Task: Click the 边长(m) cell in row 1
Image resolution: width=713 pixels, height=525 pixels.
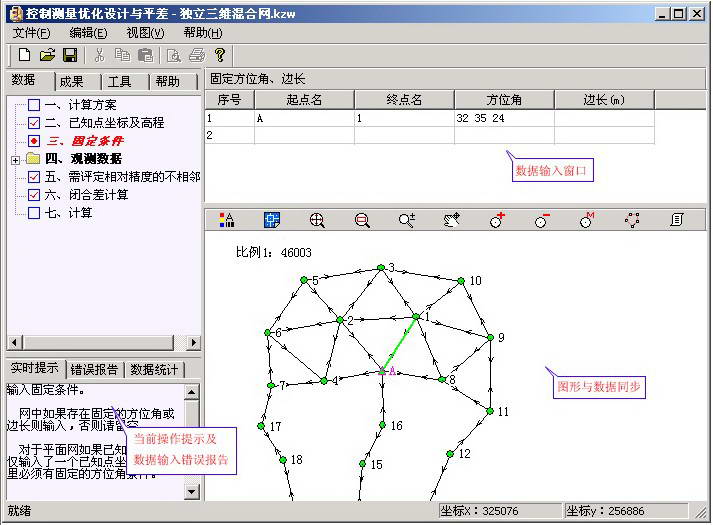Action: pyautogui.click(x=604, y=118)
